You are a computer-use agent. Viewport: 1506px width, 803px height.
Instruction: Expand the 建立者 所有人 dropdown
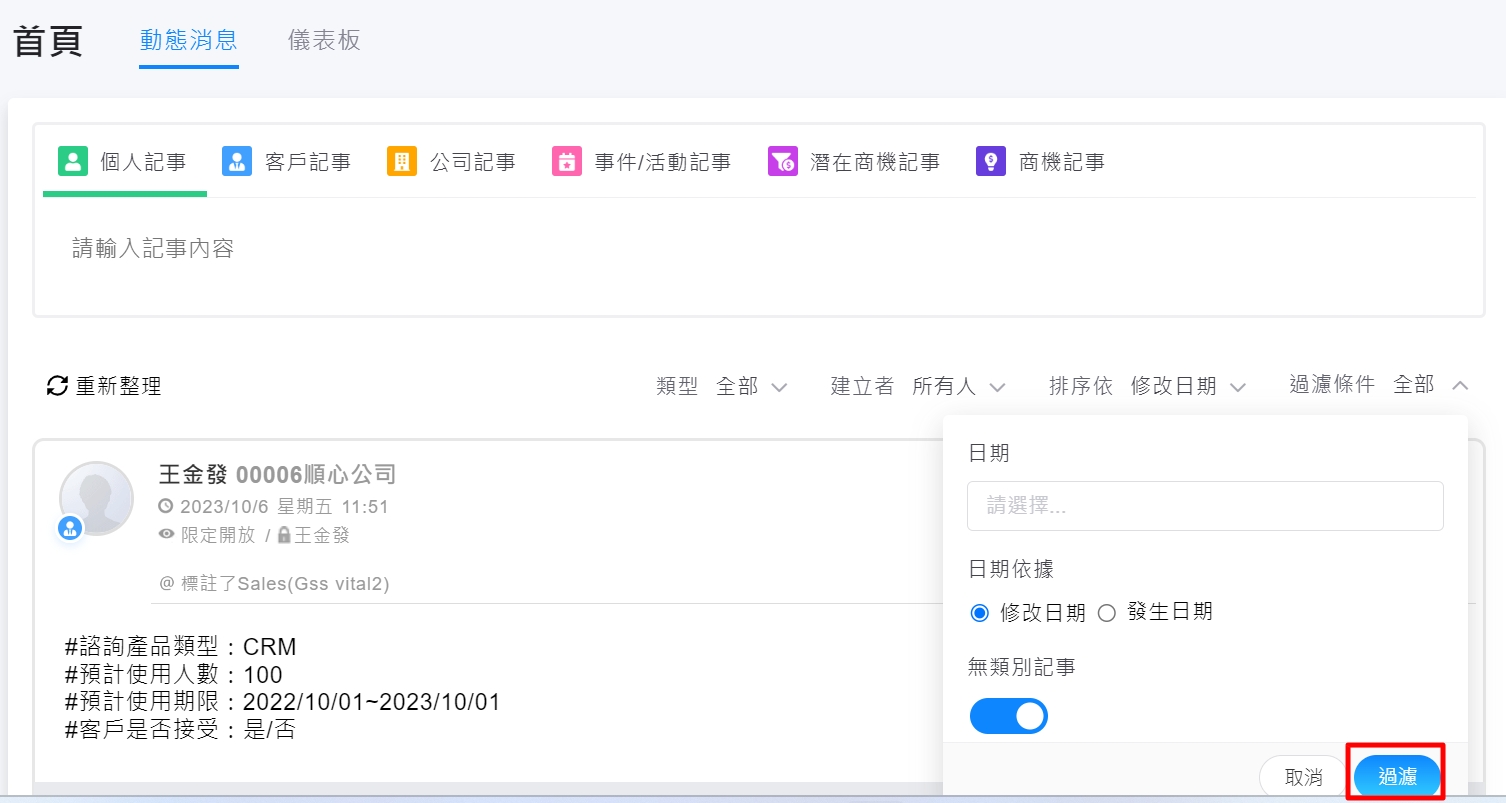point(957,386)
